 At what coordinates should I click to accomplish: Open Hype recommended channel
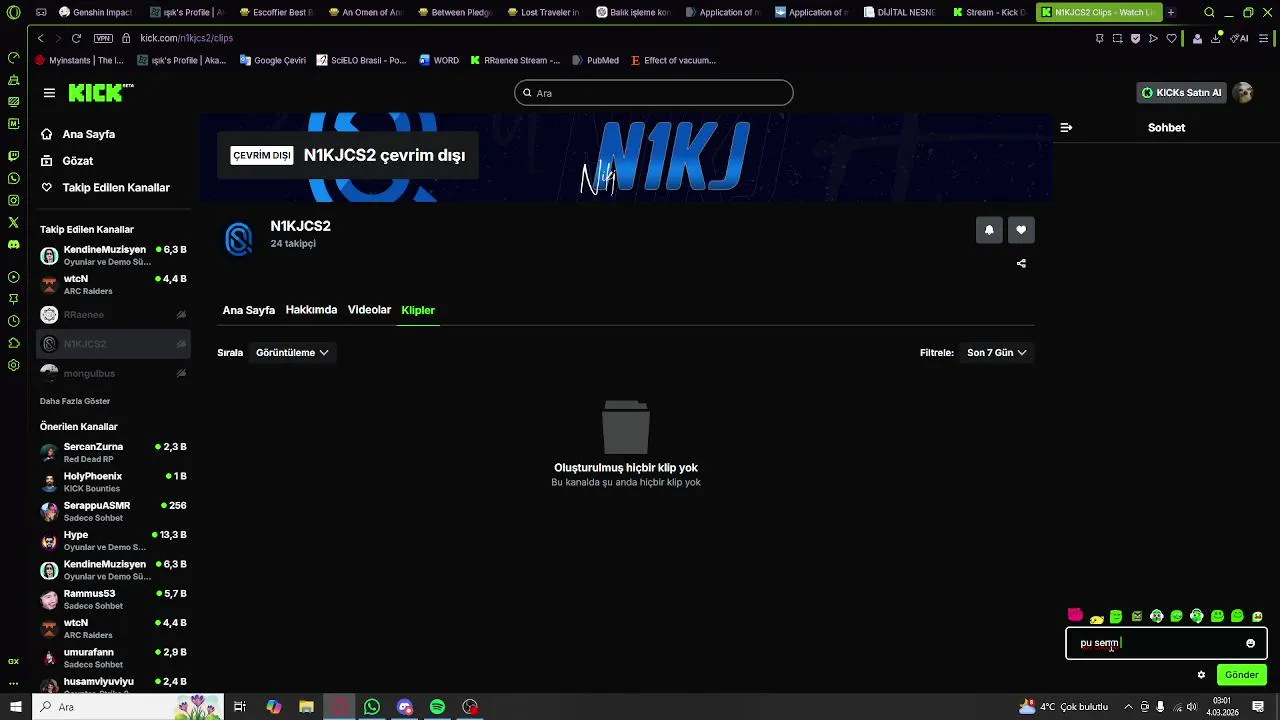click(113, 540)
